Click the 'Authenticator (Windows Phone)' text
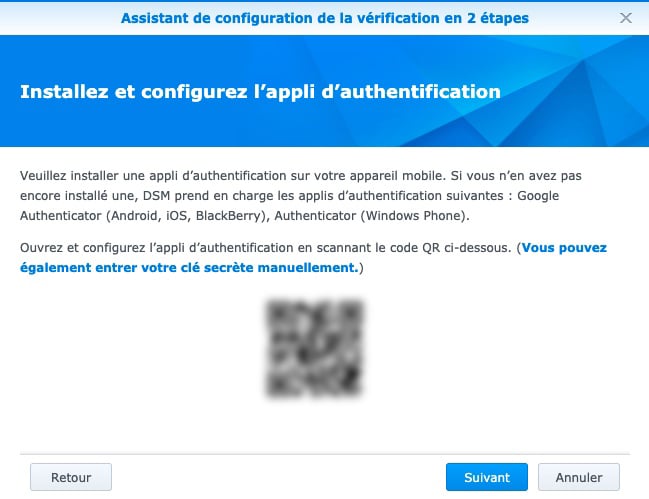649x499 pixels. click(372, 216)
